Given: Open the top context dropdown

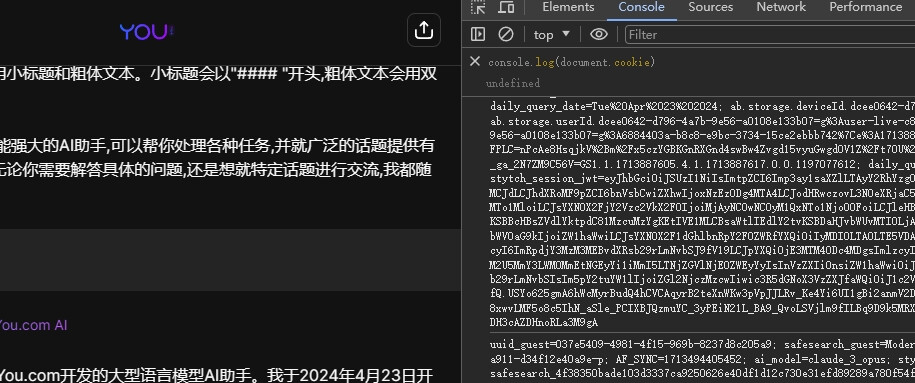Looking at the screenshot, I should point(551,34).
